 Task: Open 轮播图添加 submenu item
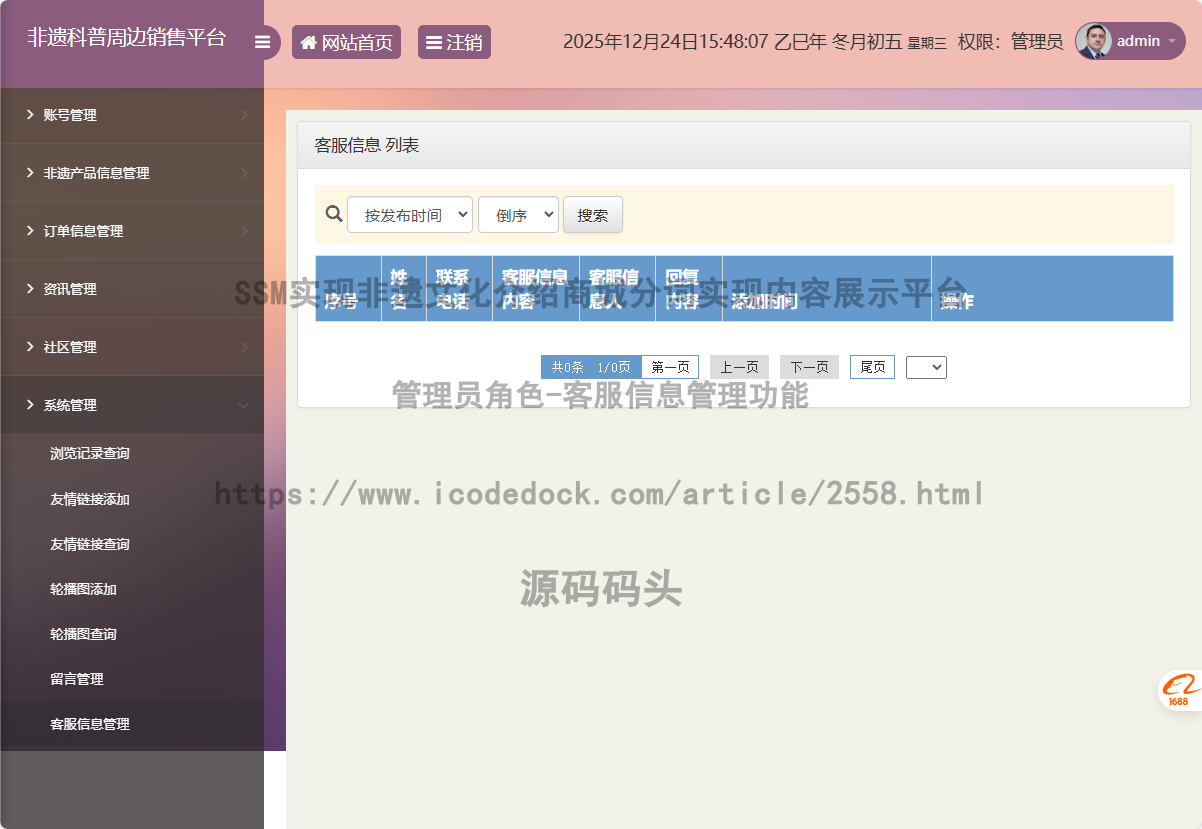[84, 589]
